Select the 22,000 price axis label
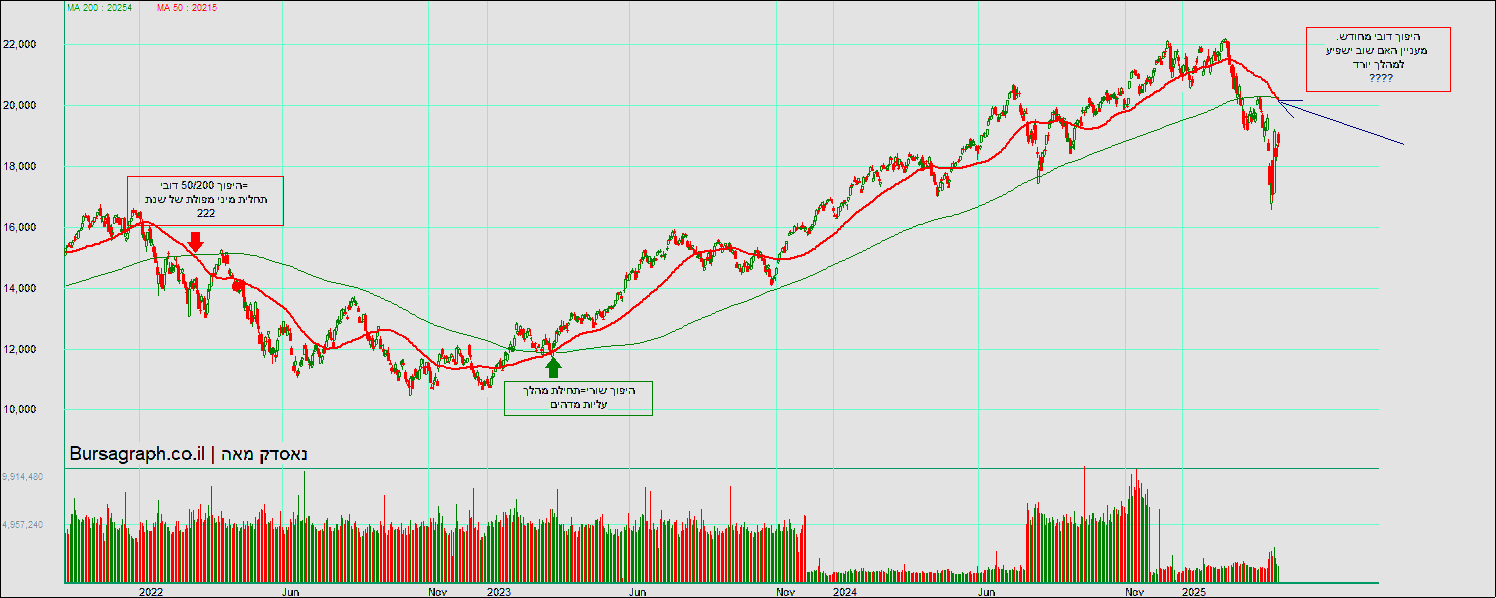The height and width of the screenshot is (598, 1496). 20,44
